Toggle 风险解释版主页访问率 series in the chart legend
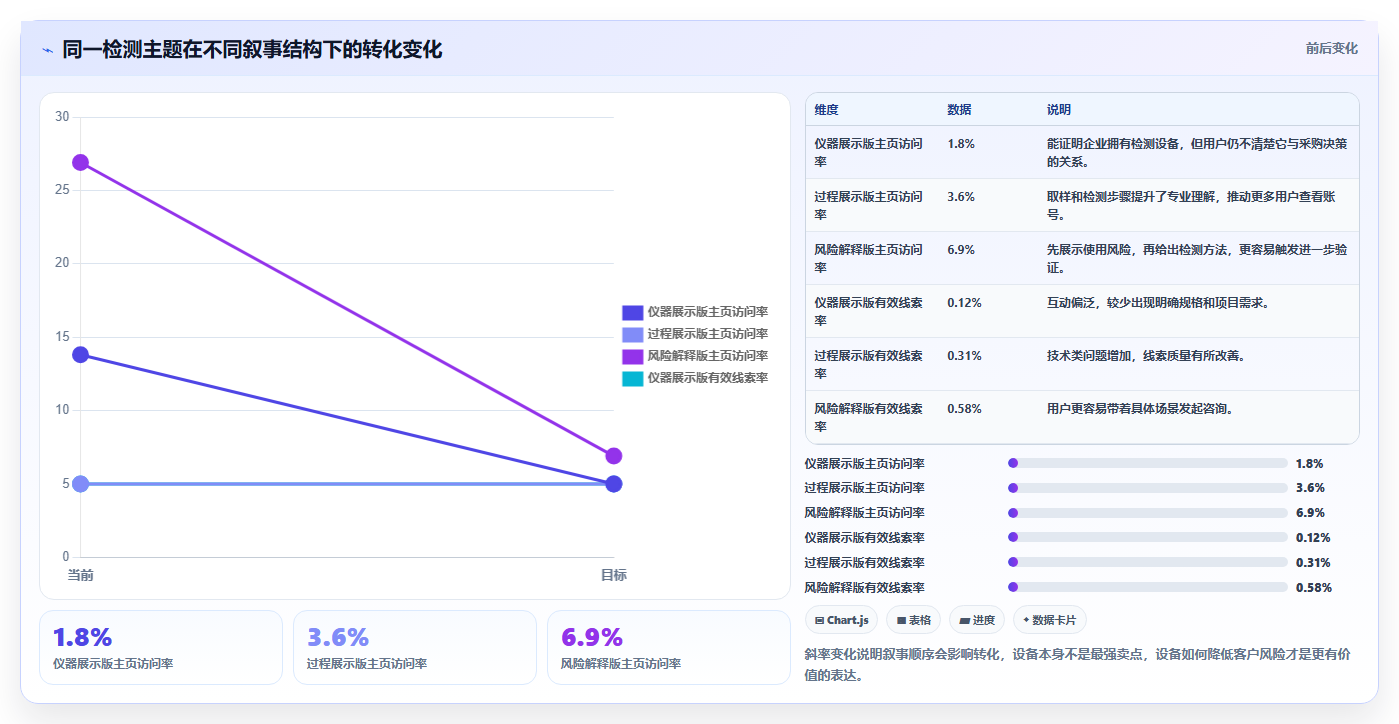Viewport: 1399px width, 724px height. [695, 356]
